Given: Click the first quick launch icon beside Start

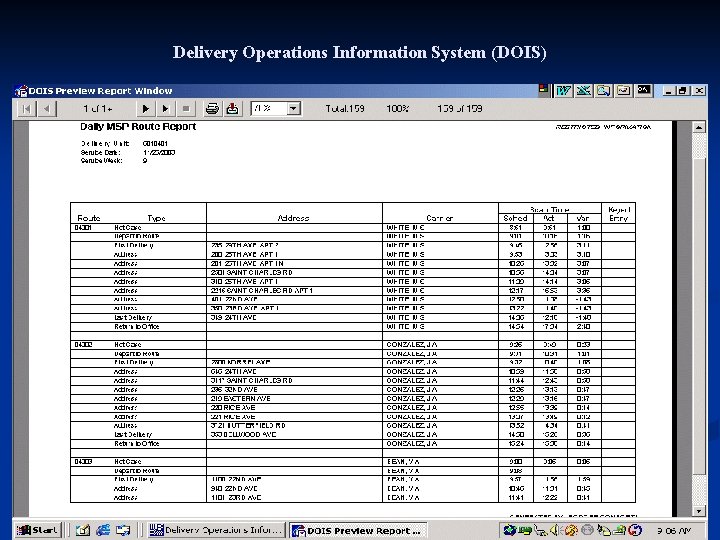Looking at the screenshot, I should [83, 530].
